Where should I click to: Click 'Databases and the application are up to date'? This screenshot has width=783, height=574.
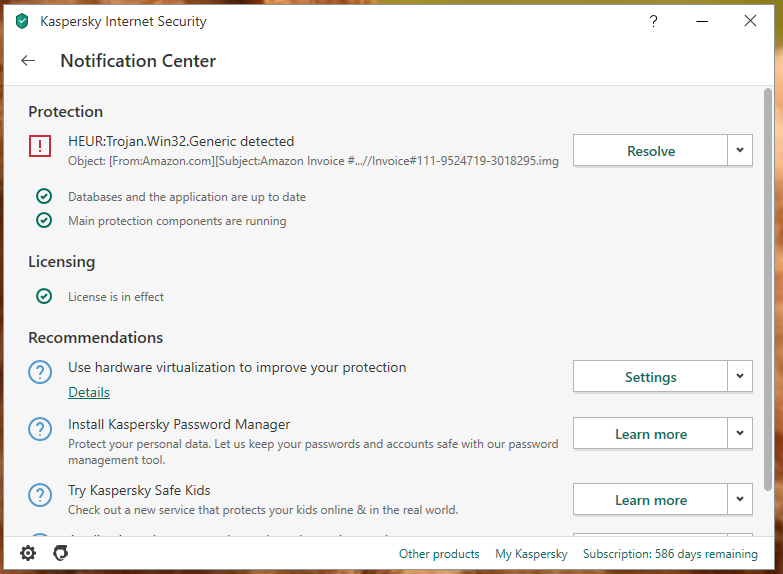point(187,197)
